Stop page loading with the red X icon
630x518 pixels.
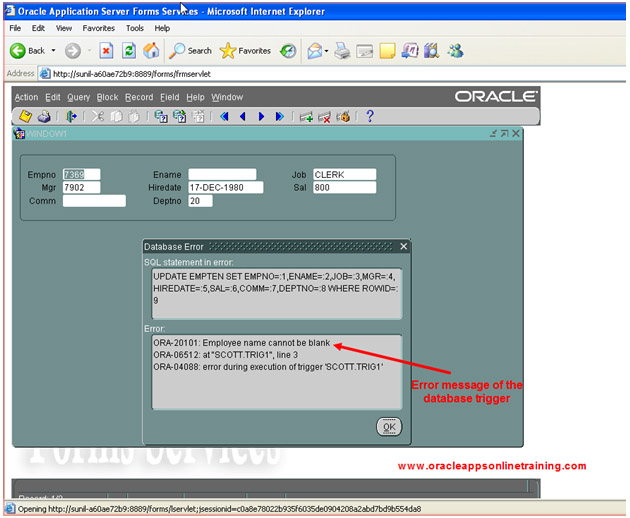tap(106, 51)
